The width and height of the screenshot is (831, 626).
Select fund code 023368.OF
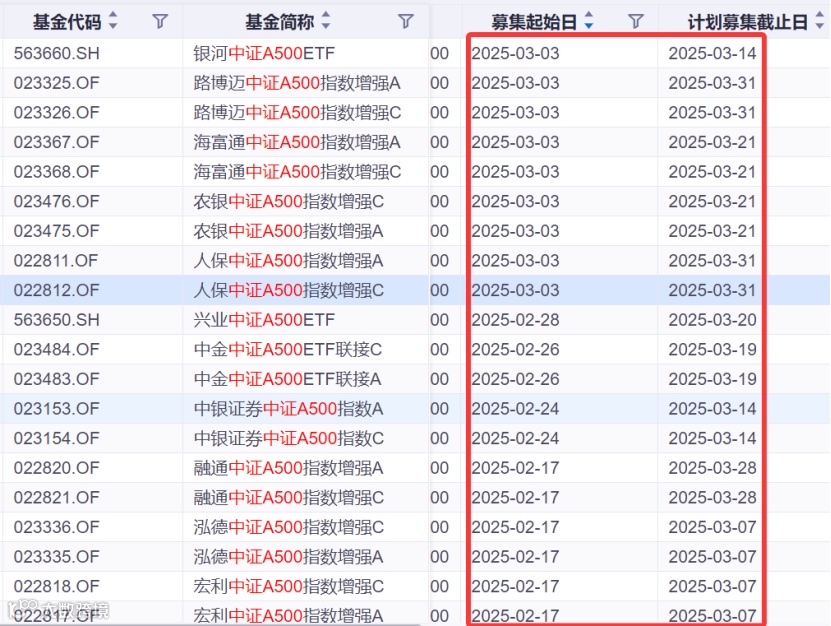click(x=57, y=172)
